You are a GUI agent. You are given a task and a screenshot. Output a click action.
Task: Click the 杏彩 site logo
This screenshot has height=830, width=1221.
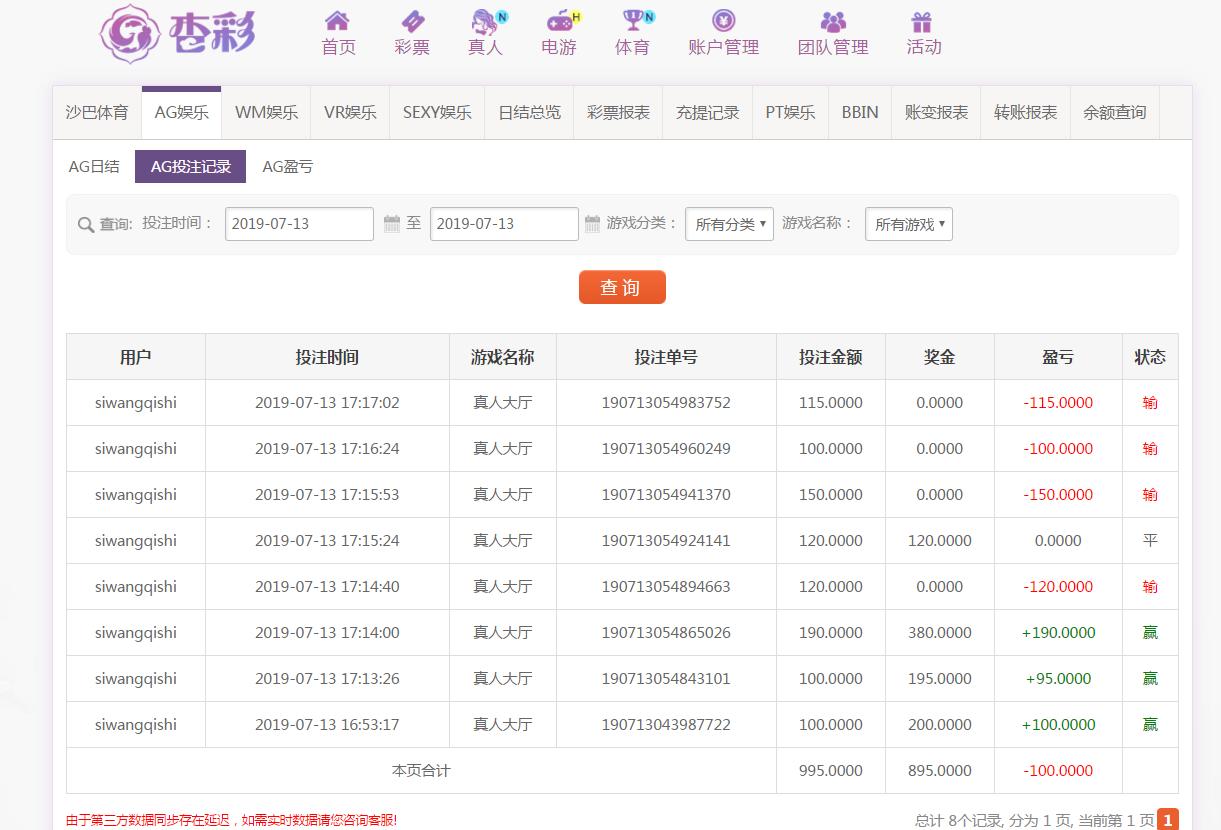[178, 33]
